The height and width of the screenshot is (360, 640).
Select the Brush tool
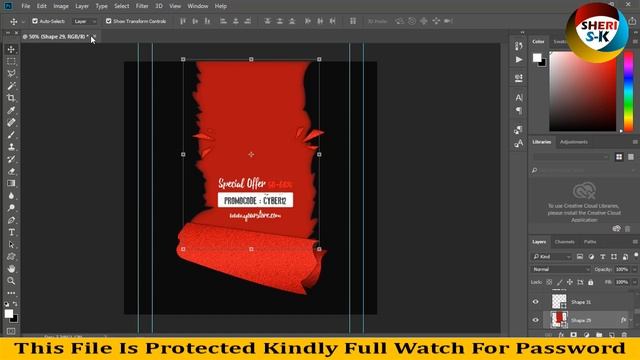[11, 135]
